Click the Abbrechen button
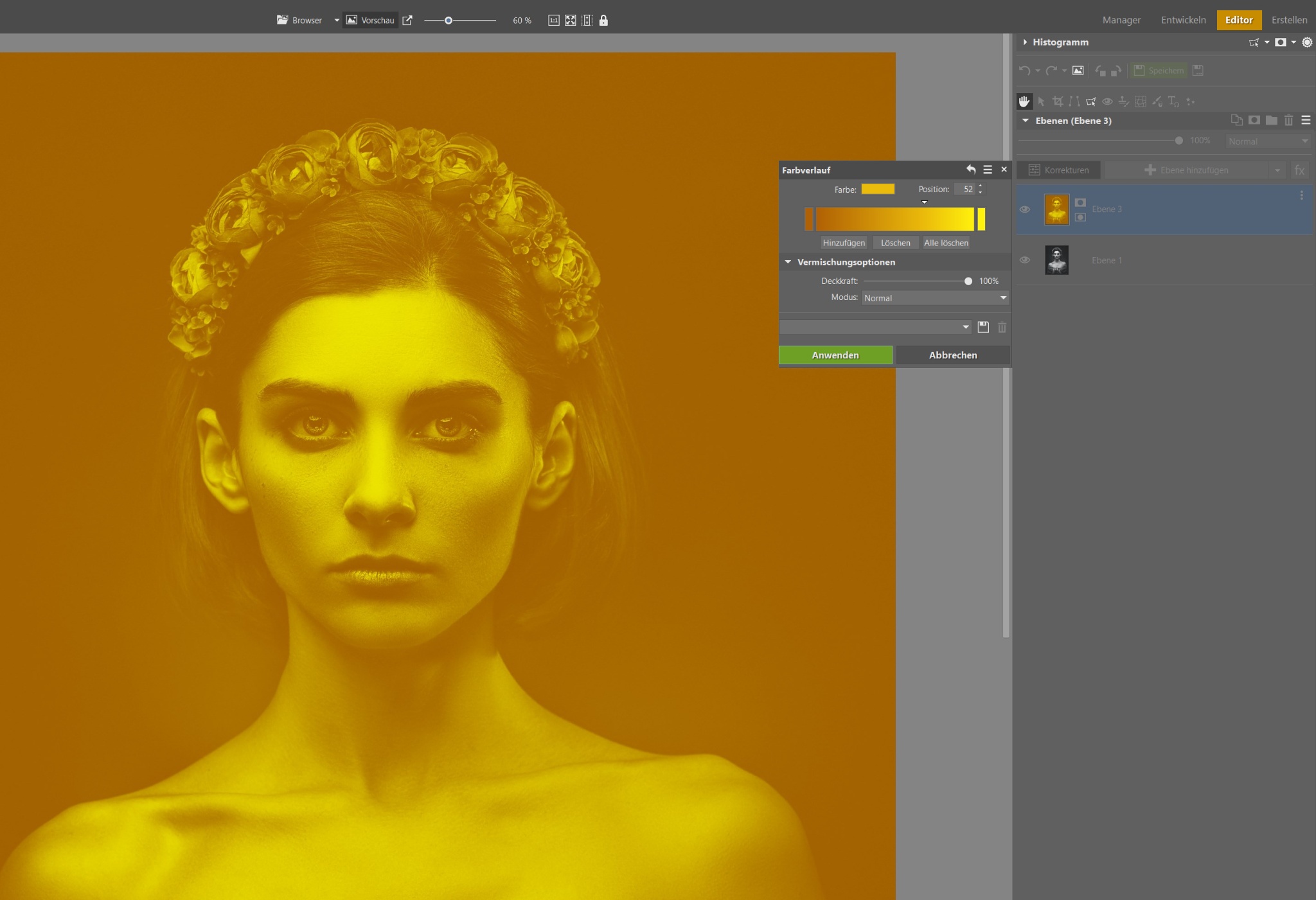The width and height of the screenshot is (1316, 900). tap(953, 355)
